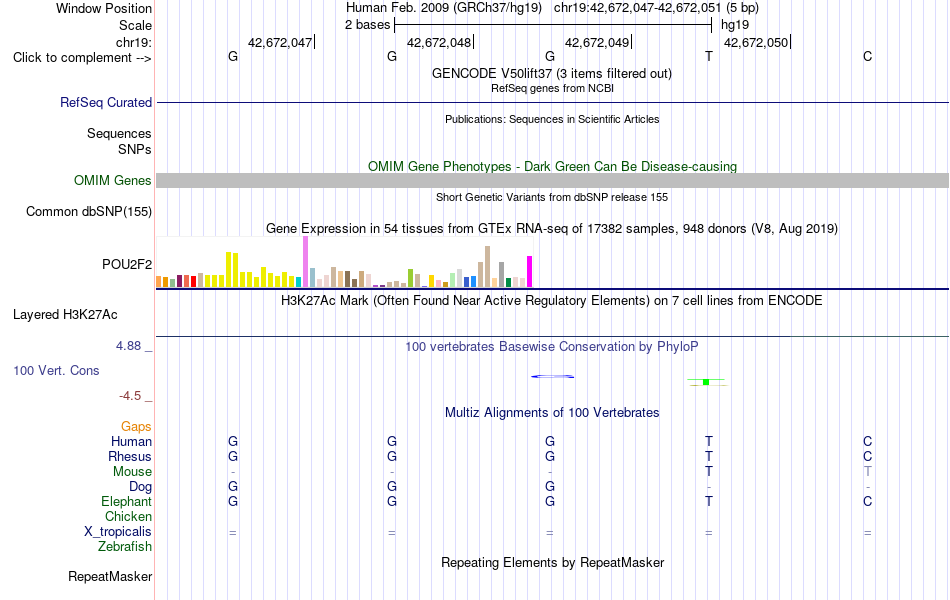Click base C in the complement row
Viewport: 950px width, 600px height.
point(868,56)
